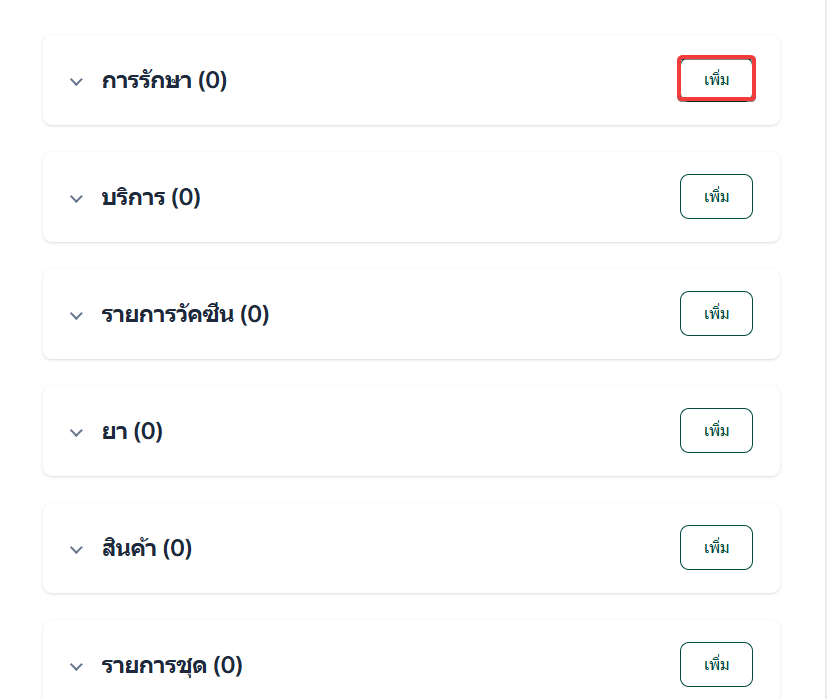Select the สินค้า section title
Viewport: 827px width, 699px height.
click(x=130, y=549)
